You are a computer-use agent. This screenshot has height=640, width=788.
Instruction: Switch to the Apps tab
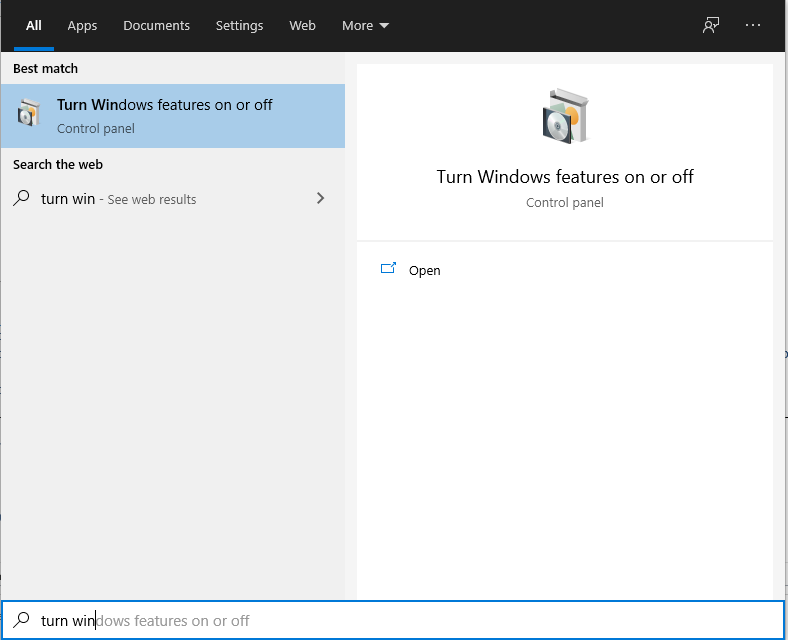[82, 26]
